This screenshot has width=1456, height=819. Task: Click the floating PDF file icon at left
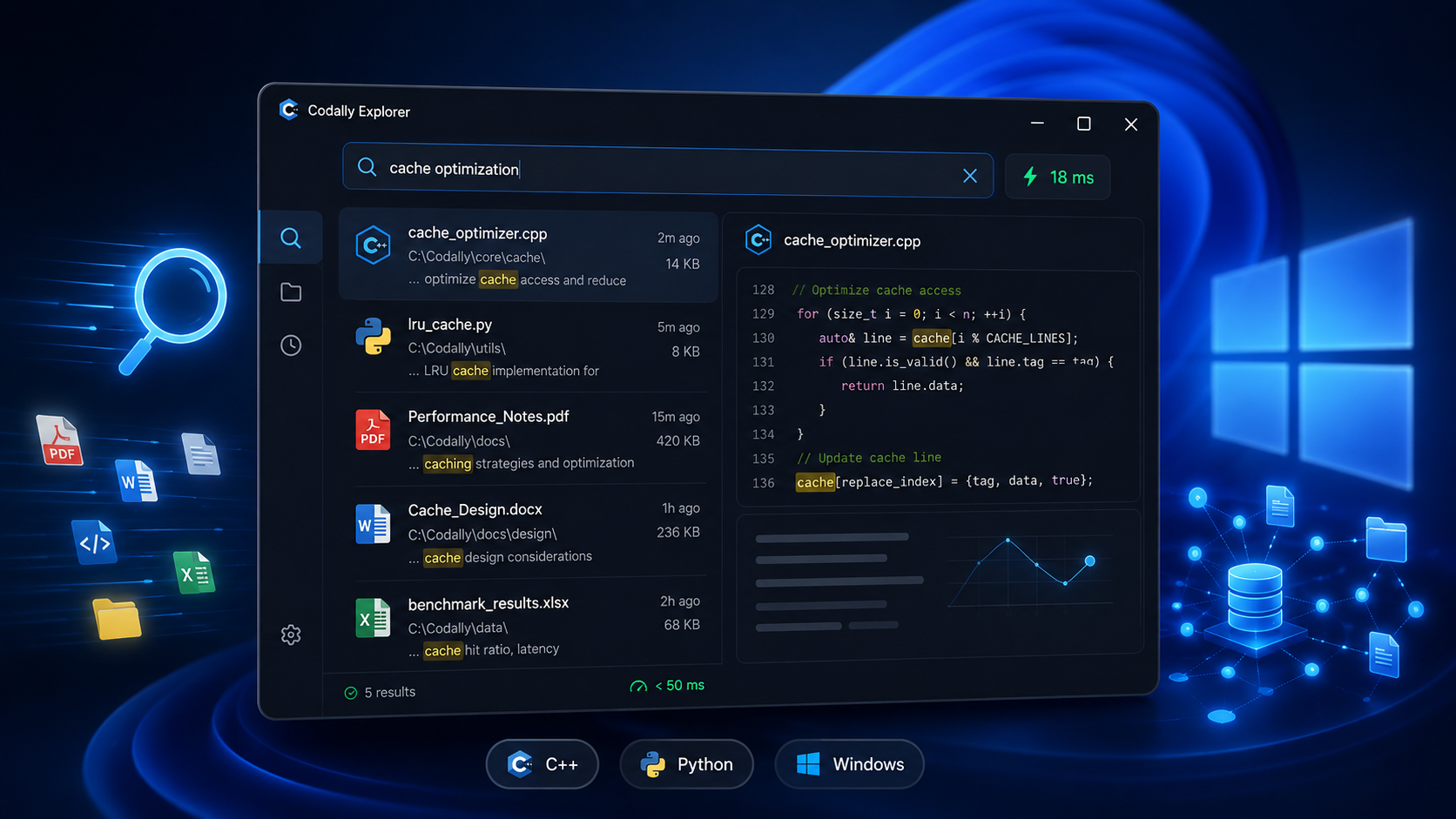pos(60,440)
